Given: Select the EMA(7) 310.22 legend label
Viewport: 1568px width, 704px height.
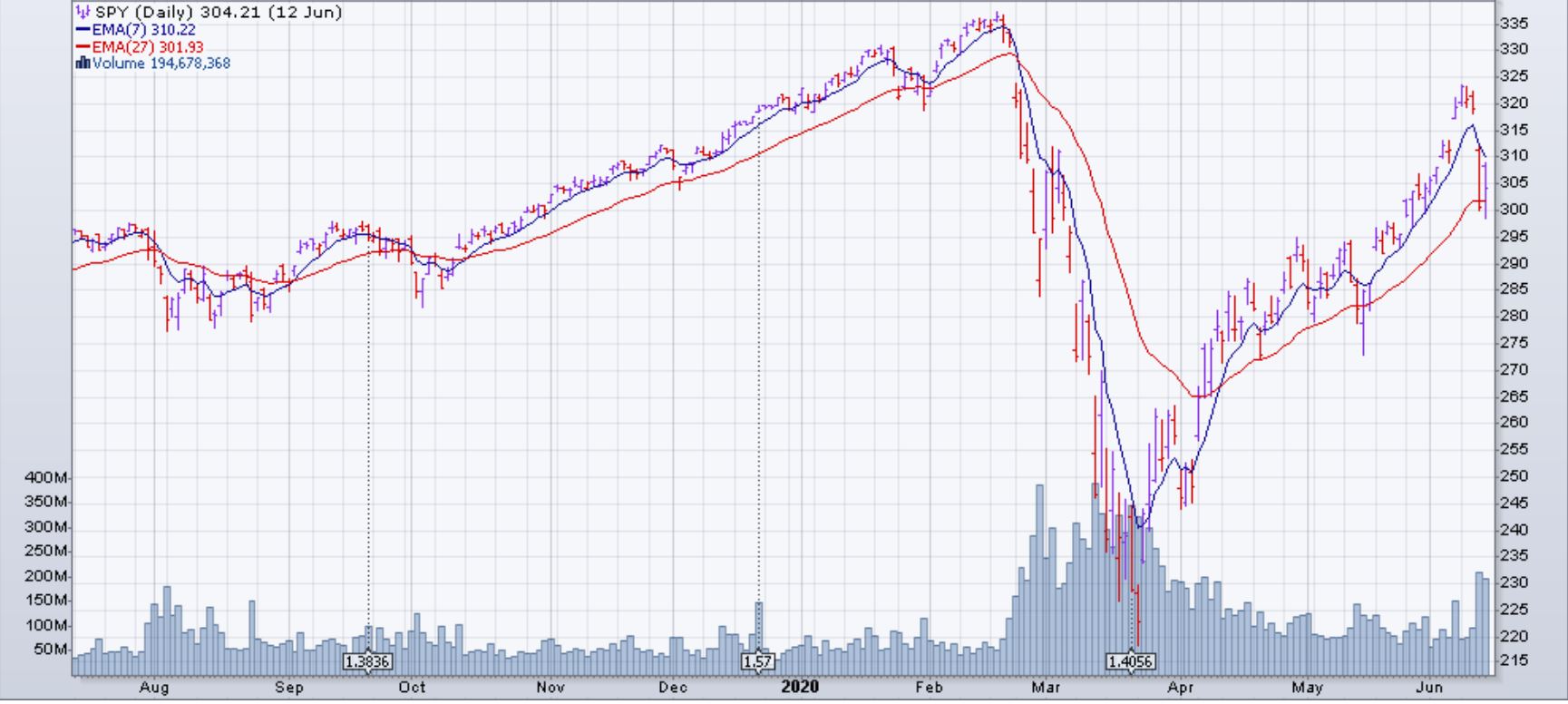Looking at the screenshot, I should click(x=143, y=30).
